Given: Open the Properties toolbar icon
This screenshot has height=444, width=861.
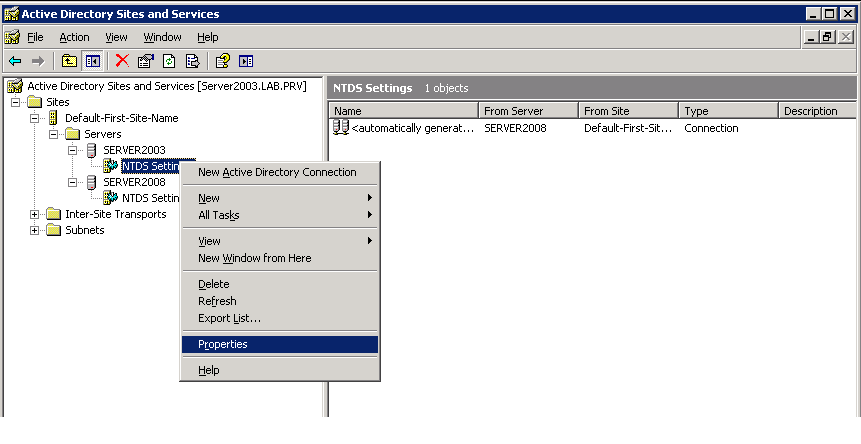Looking at the screenshot, I should pyautogui.click(x=146, y=61).
